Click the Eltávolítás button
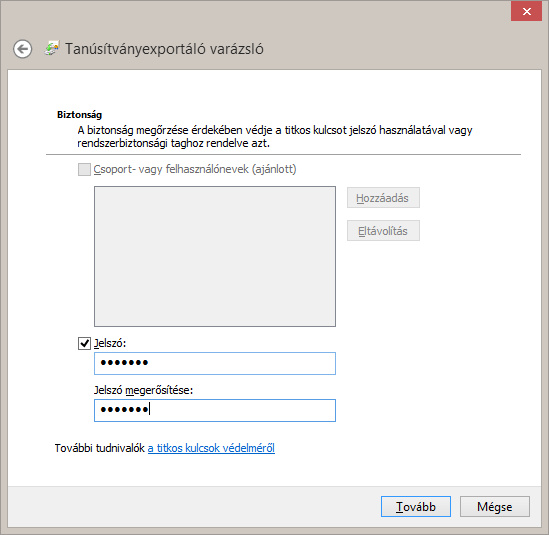This screenshot has height=535, width=549. click(383, 231)
